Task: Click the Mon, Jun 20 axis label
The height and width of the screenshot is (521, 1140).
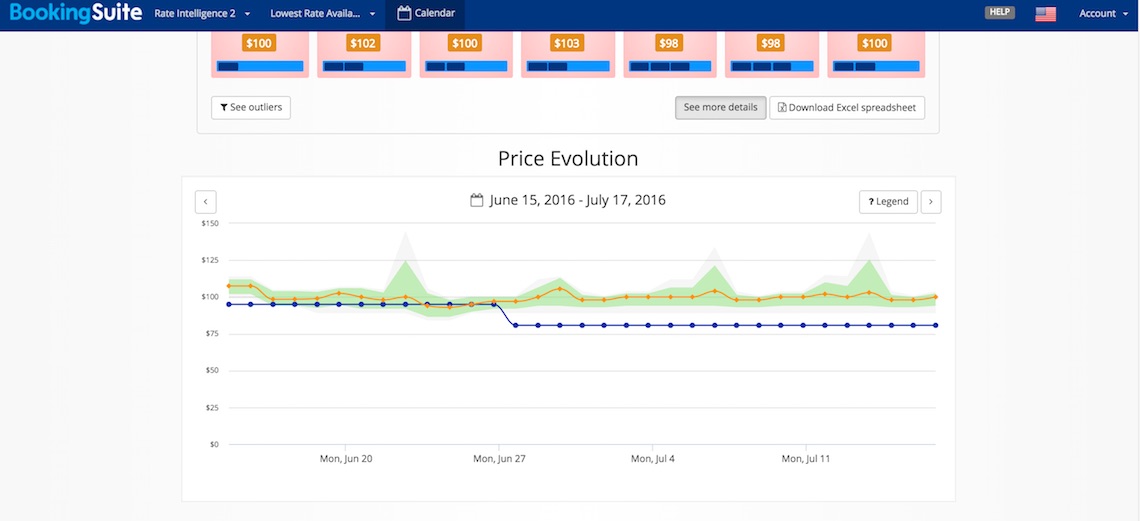Action: pos(346,459)
